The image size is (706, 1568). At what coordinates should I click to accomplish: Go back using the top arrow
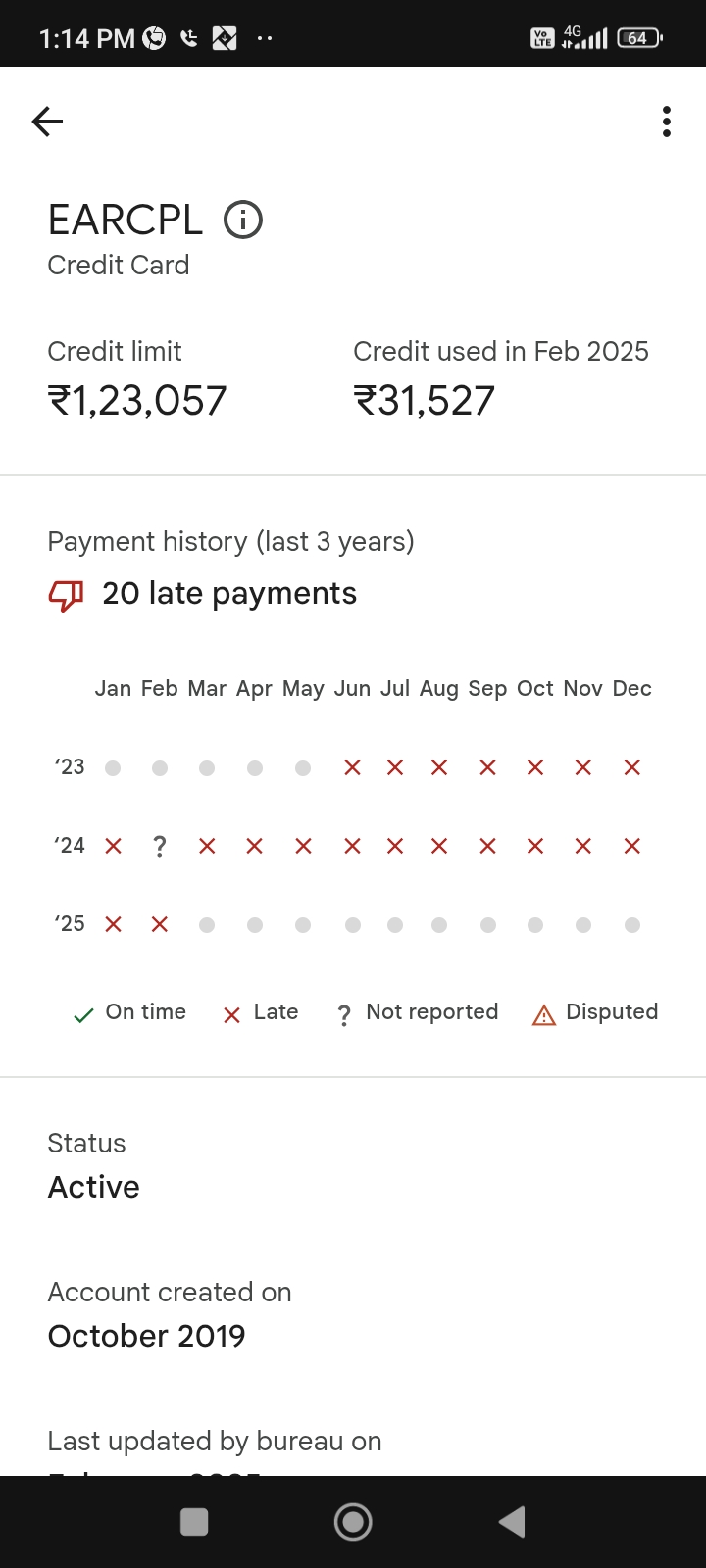click(x=47, y=122)
